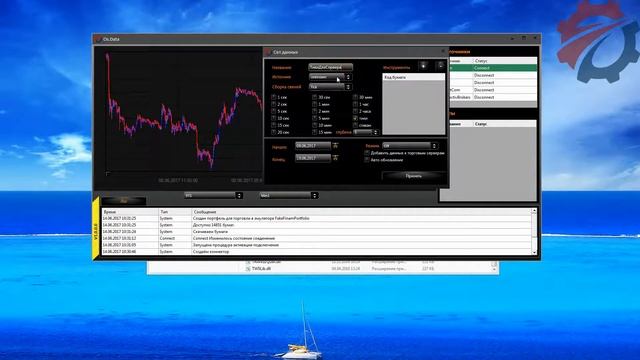Click the yellow vertical log side tab
Screen dimensions: 640x360
click(x=96, y=229)
